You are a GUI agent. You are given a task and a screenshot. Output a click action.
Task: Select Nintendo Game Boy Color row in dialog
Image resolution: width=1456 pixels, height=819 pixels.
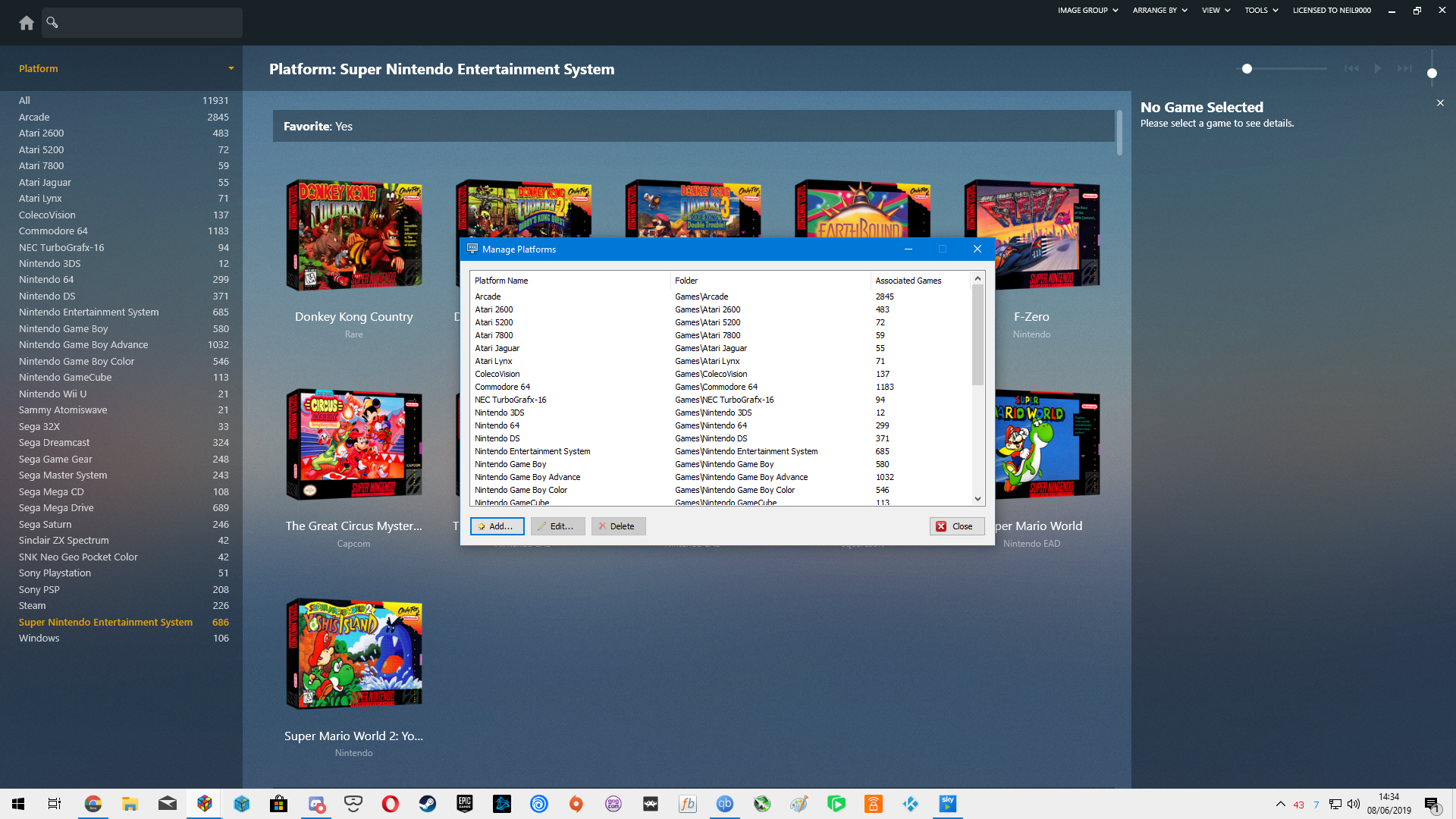(x=720, y=490)
